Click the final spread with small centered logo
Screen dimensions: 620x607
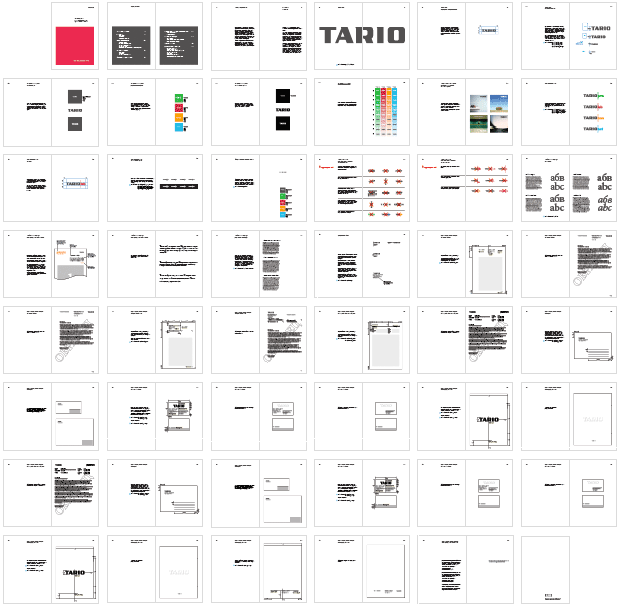pyautogui.click(x=464, y=570)
